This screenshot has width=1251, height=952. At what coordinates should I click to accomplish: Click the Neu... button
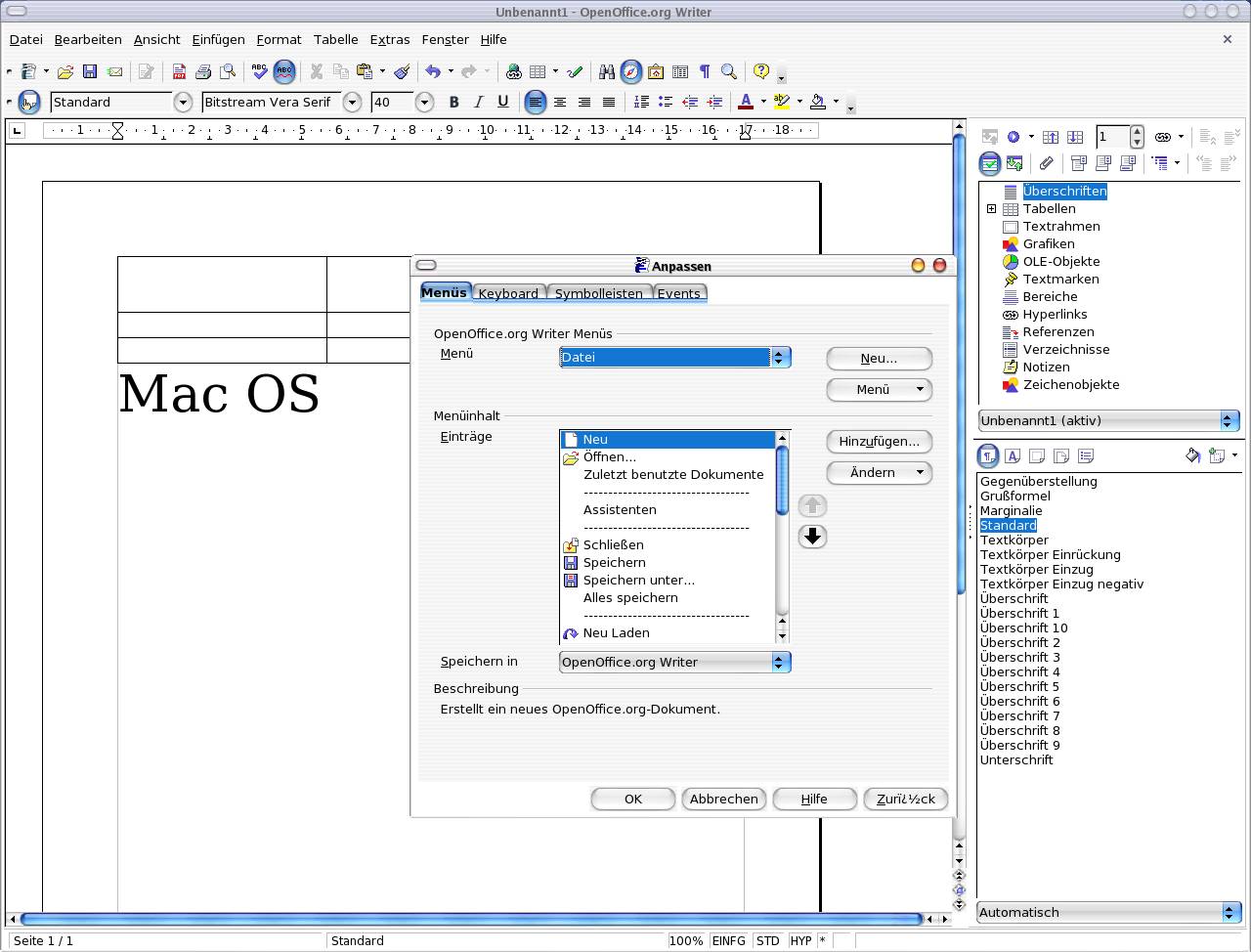880,358
